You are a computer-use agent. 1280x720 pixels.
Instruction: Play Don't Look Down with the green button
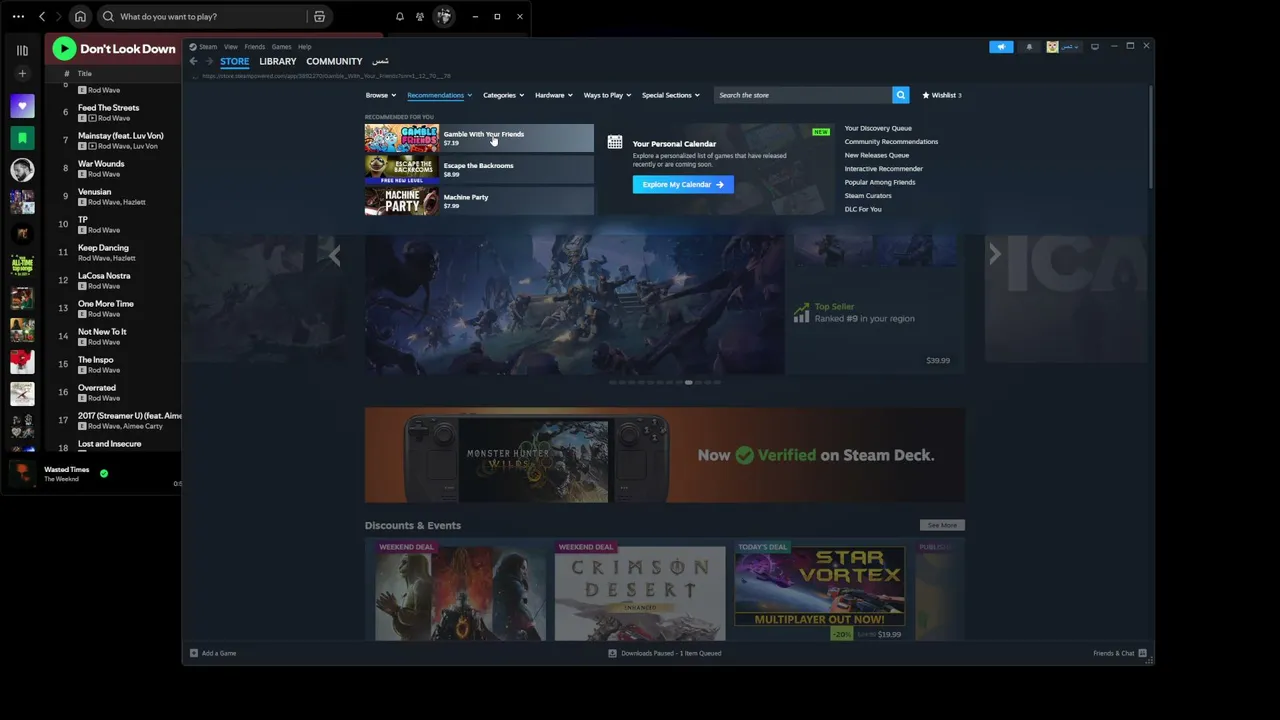pos(64,48)
